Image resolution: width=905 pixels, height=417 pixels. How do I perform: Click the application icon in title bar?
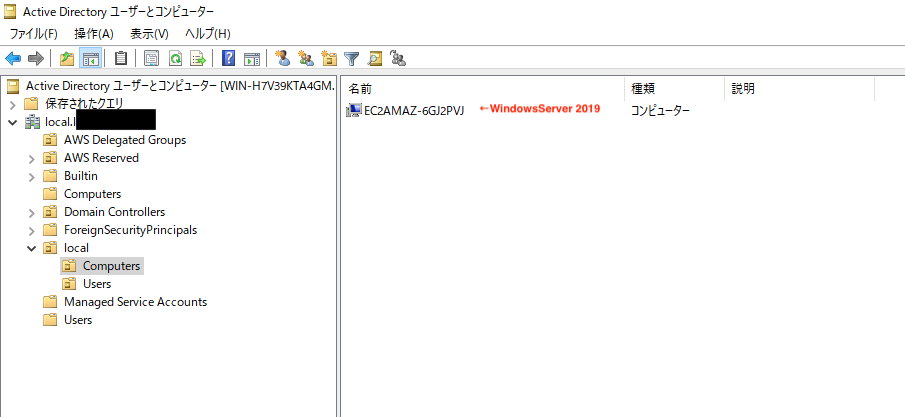pos(10,11)
